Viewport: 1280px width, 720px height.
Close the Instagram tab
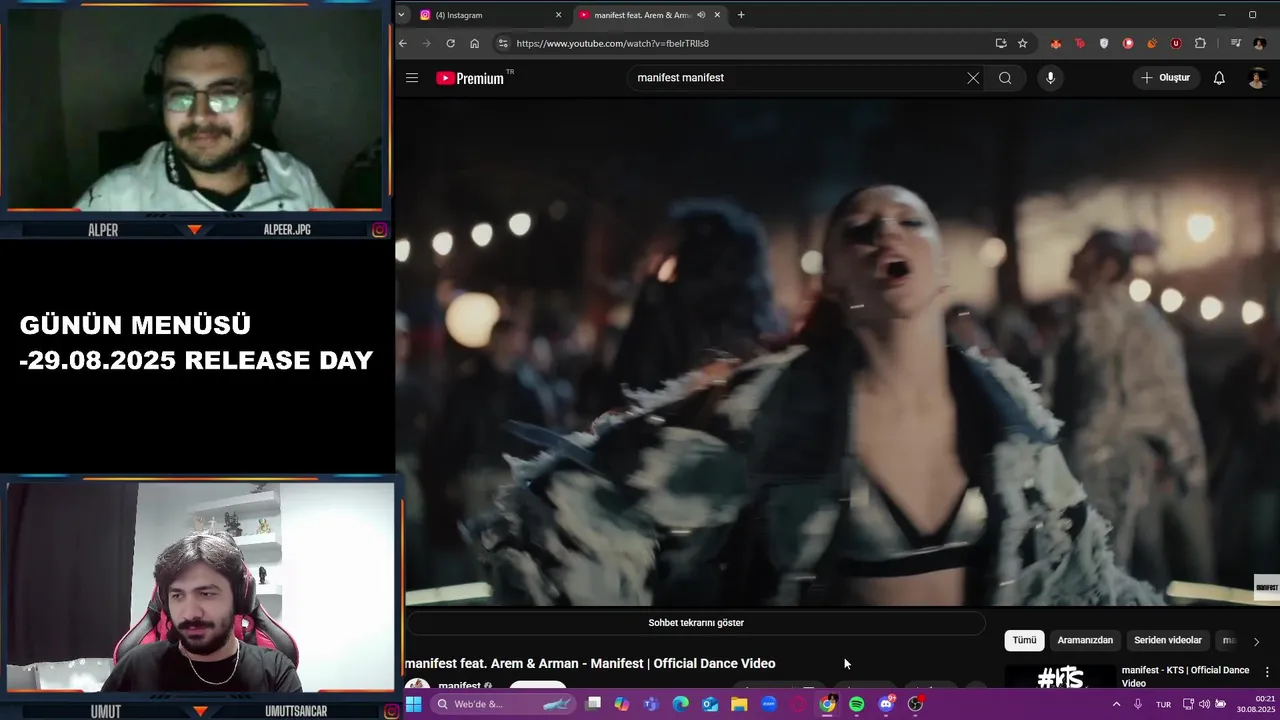(558, 15)
